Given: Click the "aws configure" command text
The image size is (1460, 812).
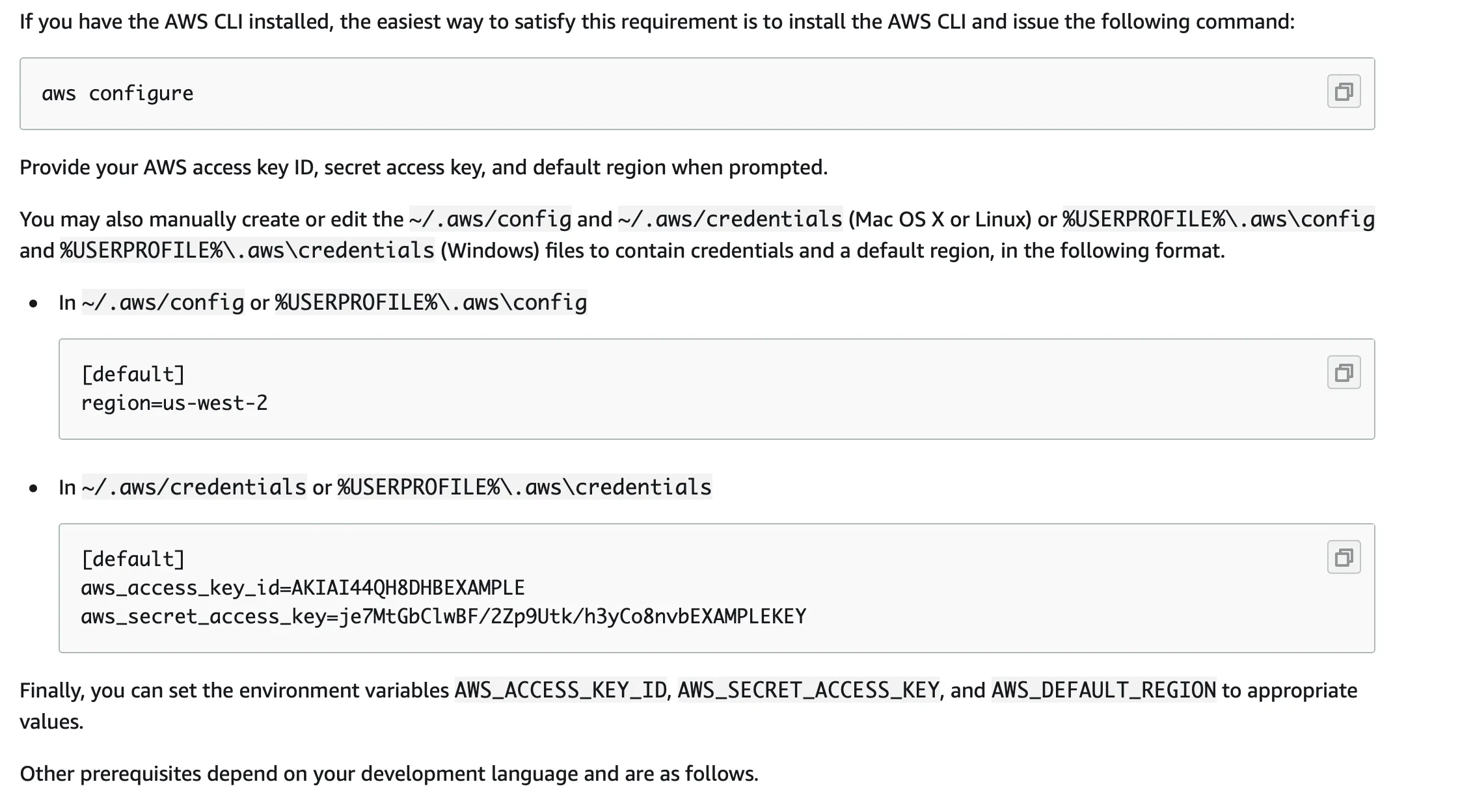Looking at the screenshot, I should click(118, 94).
